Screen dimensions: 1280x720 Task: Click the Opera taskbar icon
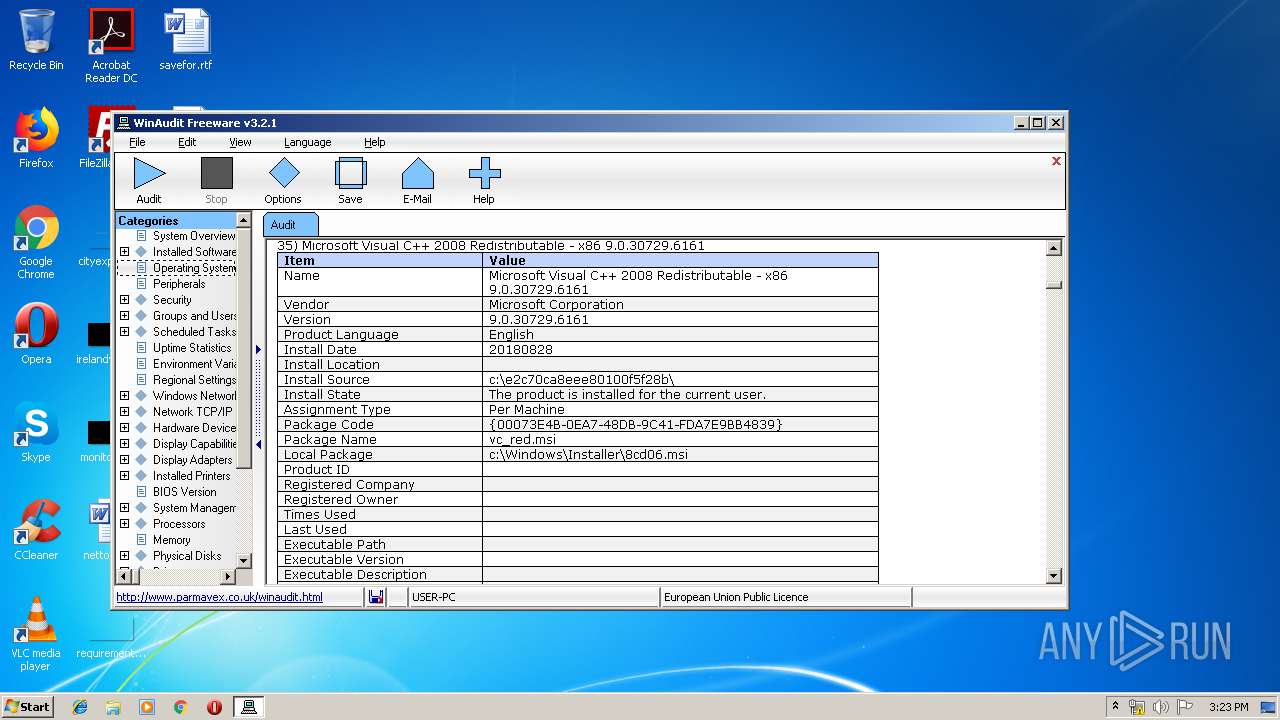point(214,707)
